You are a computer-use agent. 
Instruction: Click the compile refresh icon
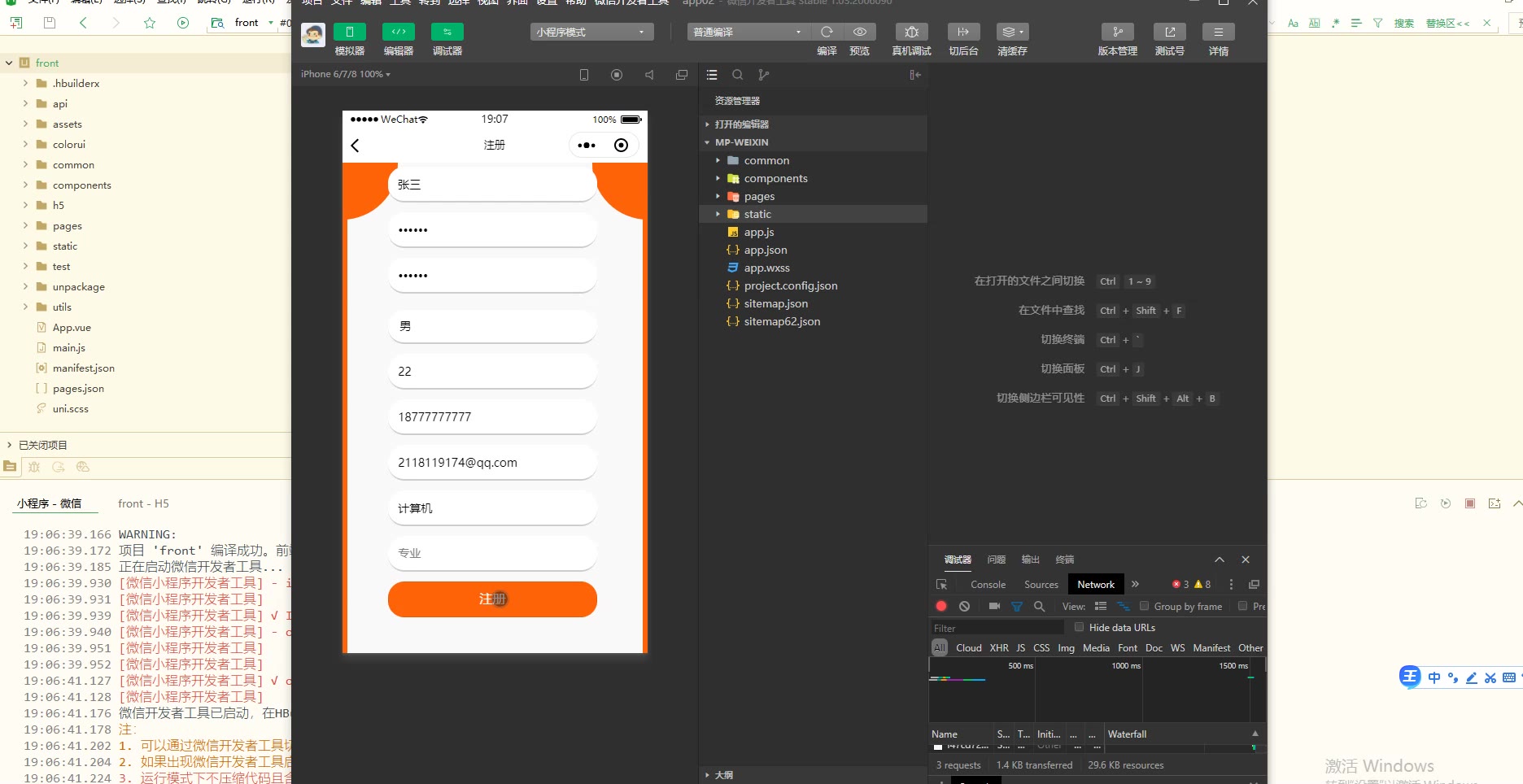click(827, 32)
